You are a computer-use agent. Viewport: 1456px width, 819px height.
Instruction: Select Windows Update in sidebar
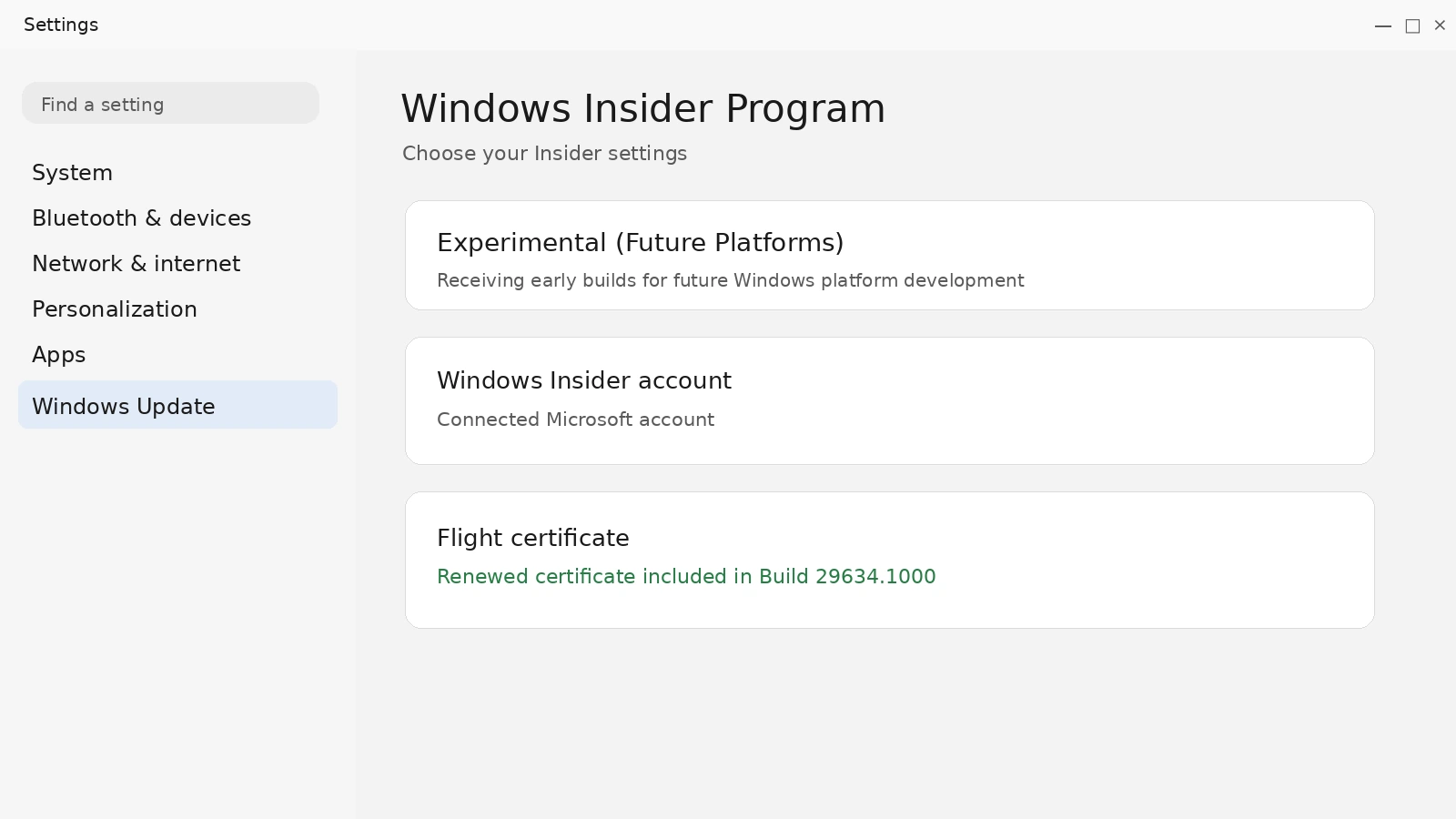point(177,405)
